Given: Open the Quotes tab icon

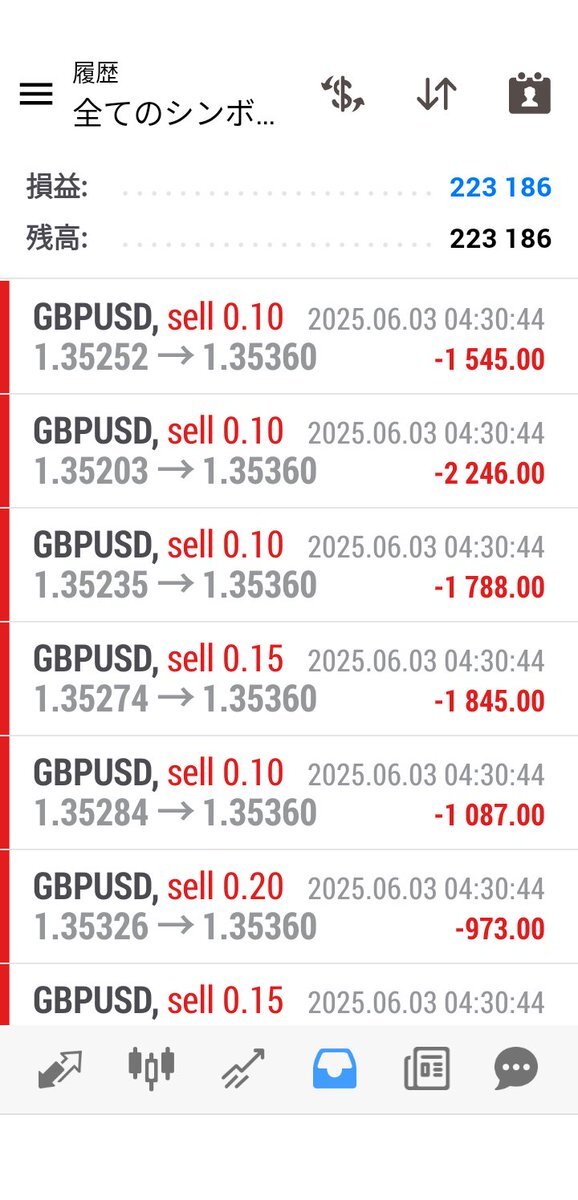Looking at the screenshot, I should [x=59, y=1069].
